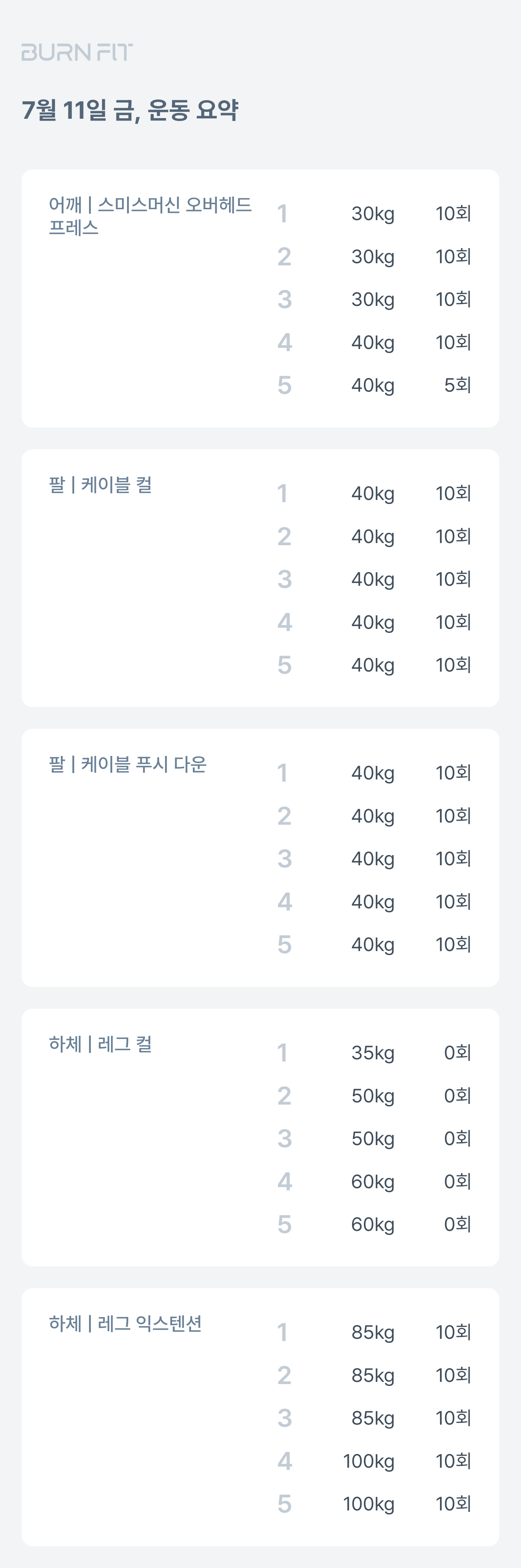Open the 팔 | 케이블 컬 exercise title
Viewport: 521px width, 1568px height.
tap(101, 484)
